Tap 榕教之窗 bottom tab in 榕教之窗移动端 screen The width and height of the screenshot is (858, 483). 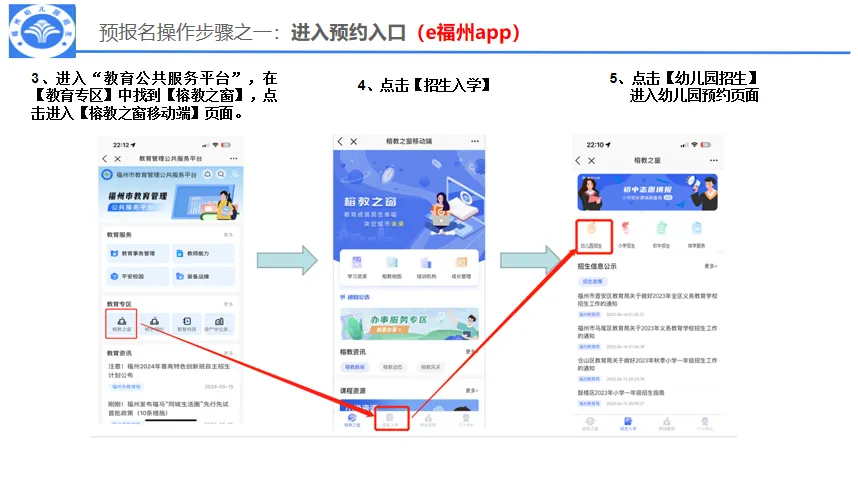[352, 420]
